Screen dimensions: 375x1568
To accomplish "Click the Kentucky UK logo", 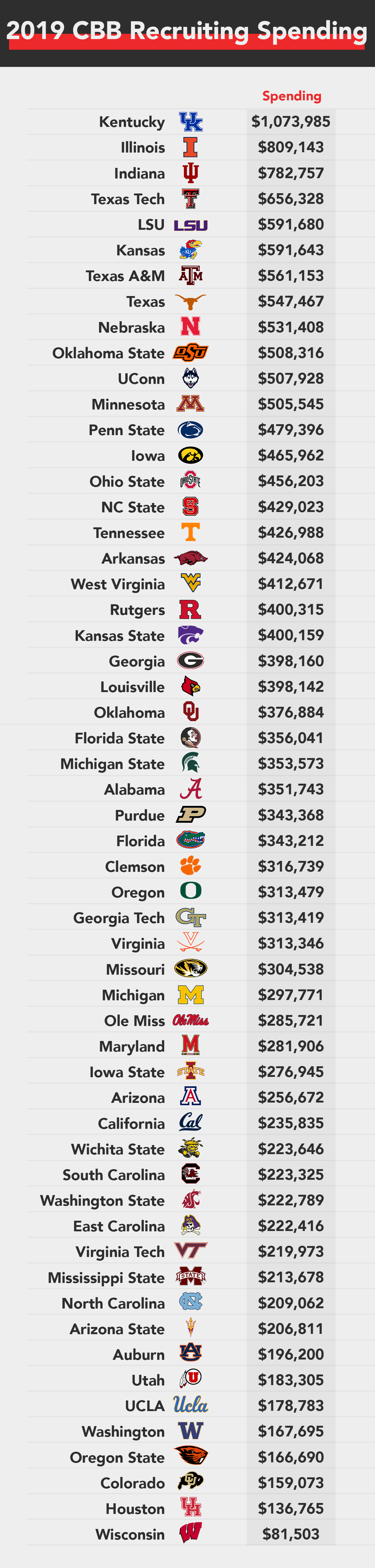I will pyautogui.click(x=190, y=122).
